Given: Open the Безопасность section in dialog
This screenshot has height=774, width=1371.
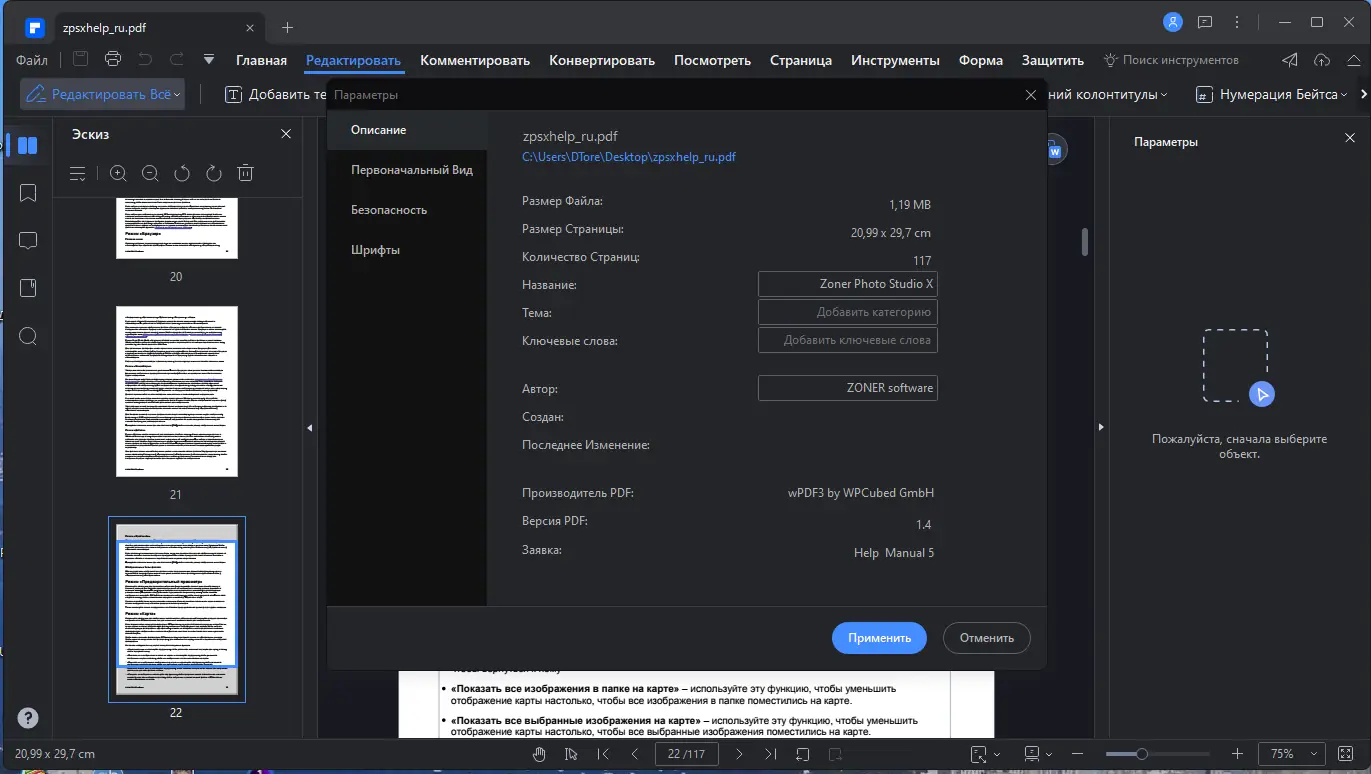Looking at the screenshot, I should (x=407, y=210).
